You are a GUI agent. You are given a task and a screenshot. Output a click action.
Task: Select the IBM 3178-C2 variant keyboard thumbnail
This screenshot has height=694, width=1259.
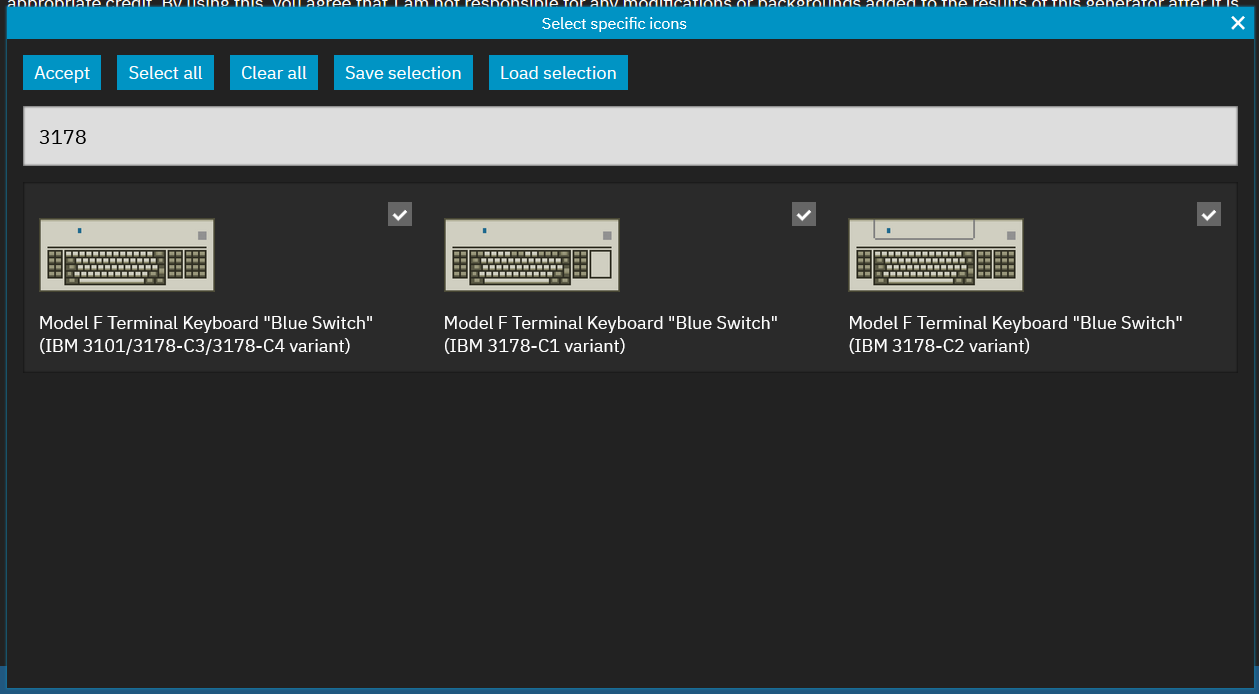point(935,254)
